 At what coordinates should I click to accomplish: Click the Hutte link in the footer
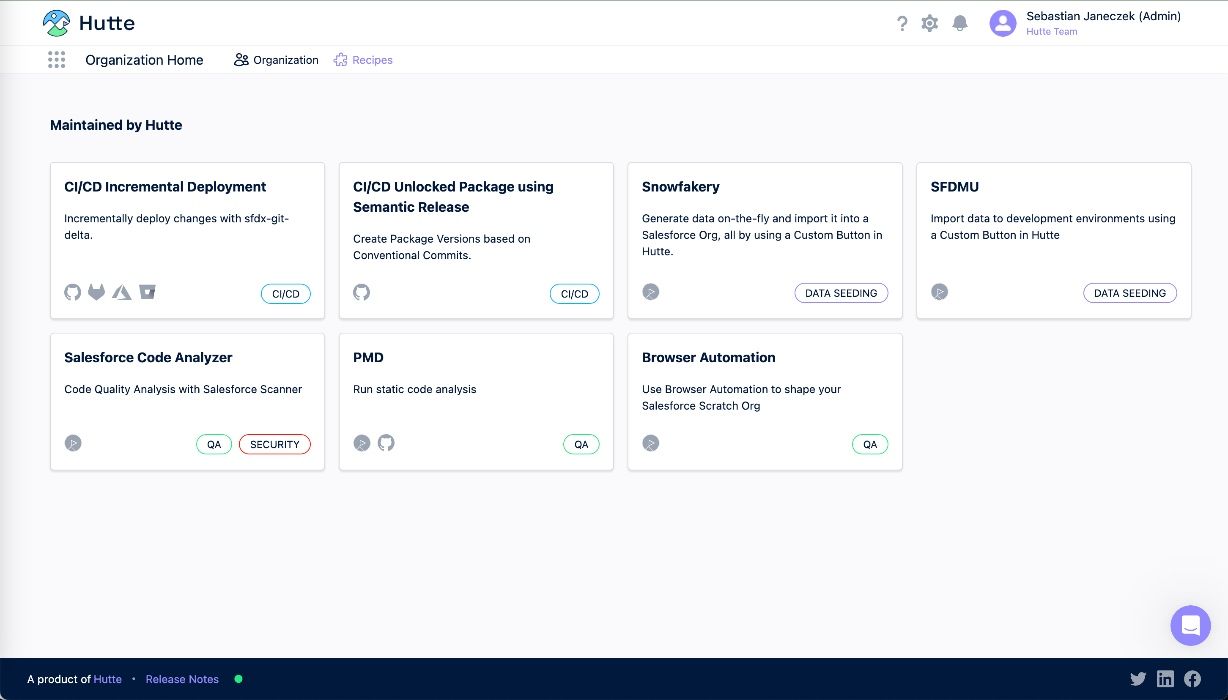(x=107, y=679)
